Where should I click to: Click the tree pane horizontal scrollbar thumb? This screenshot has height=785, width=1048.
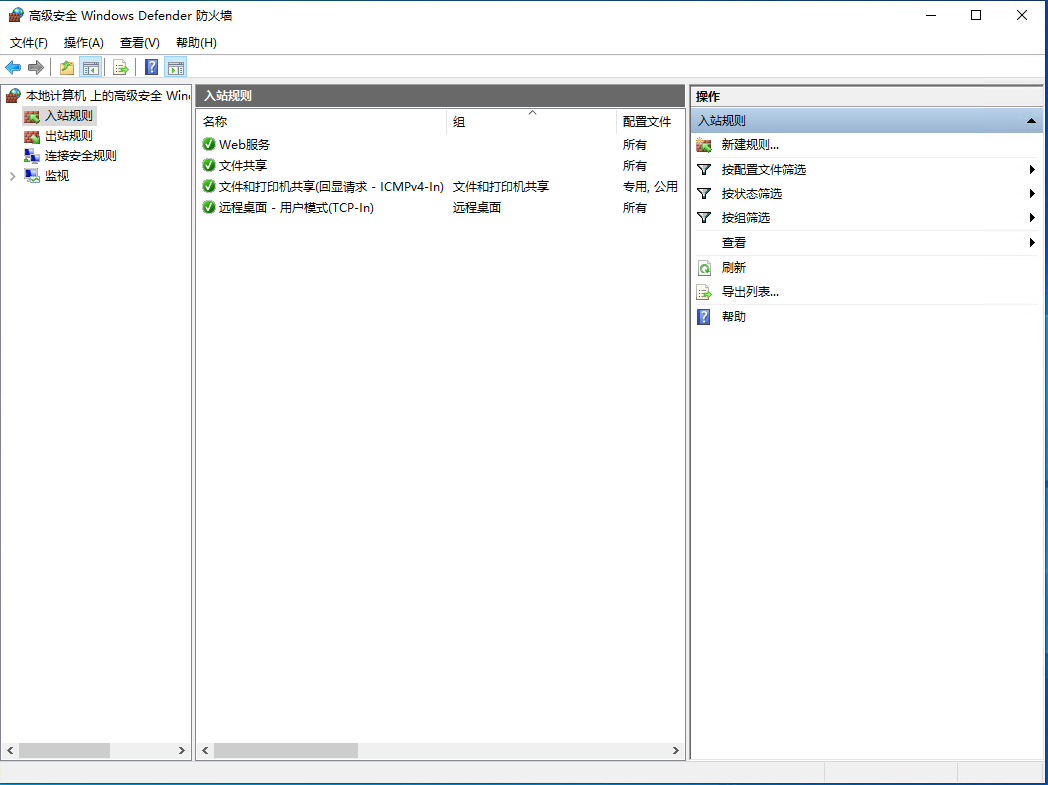(64, 750)
